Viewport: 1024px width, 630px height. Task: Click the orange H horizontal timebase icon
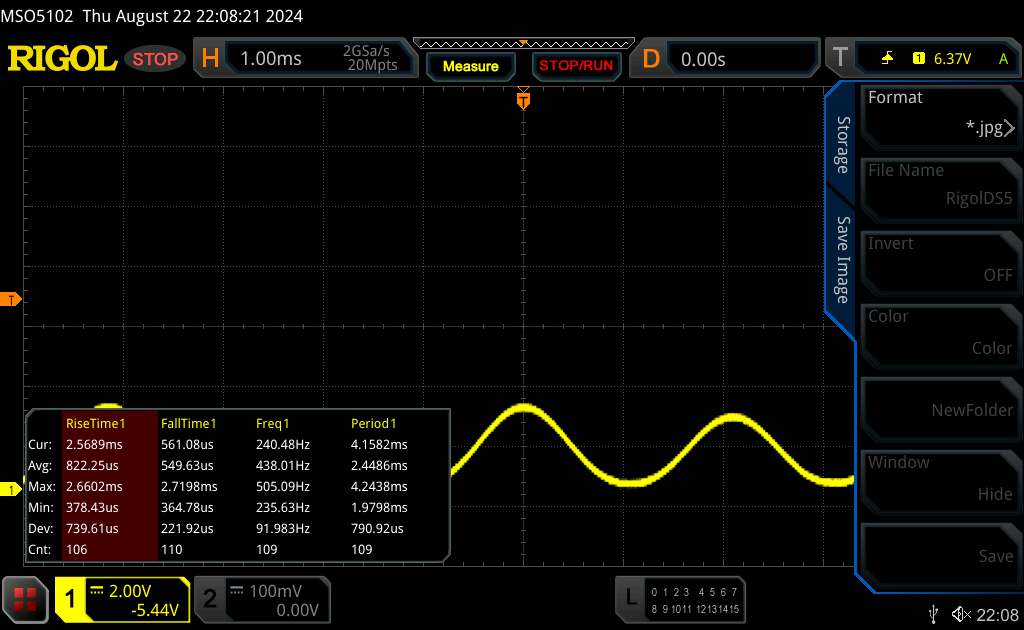pos(210,59)
